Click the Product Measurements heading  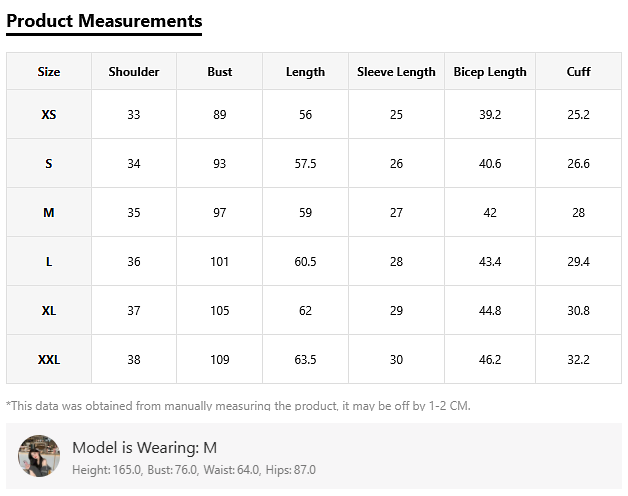[104, 21]
